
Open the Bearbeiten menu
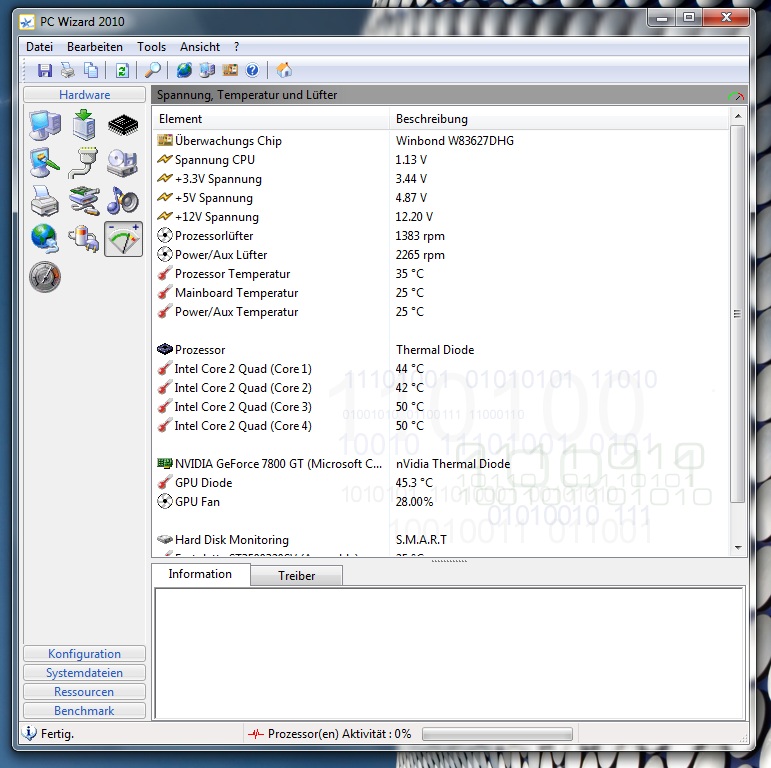click(x=95, y=47)
